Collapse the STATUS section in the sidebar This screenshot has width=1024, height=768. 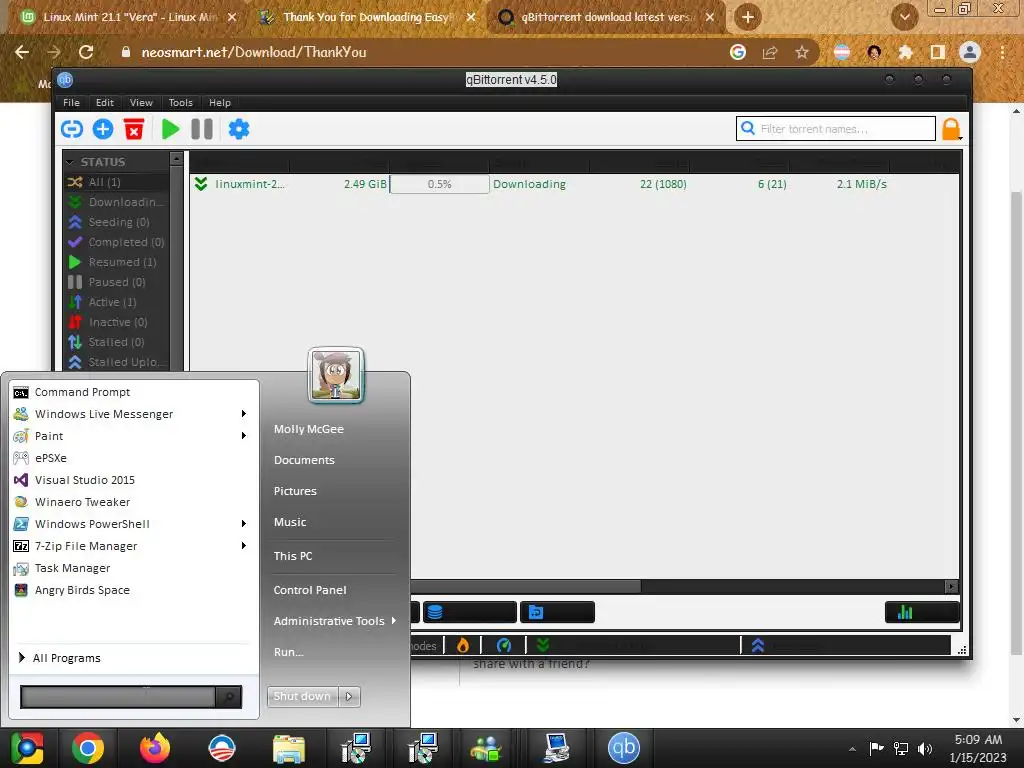pyautogui.click(x=71, y=161)
